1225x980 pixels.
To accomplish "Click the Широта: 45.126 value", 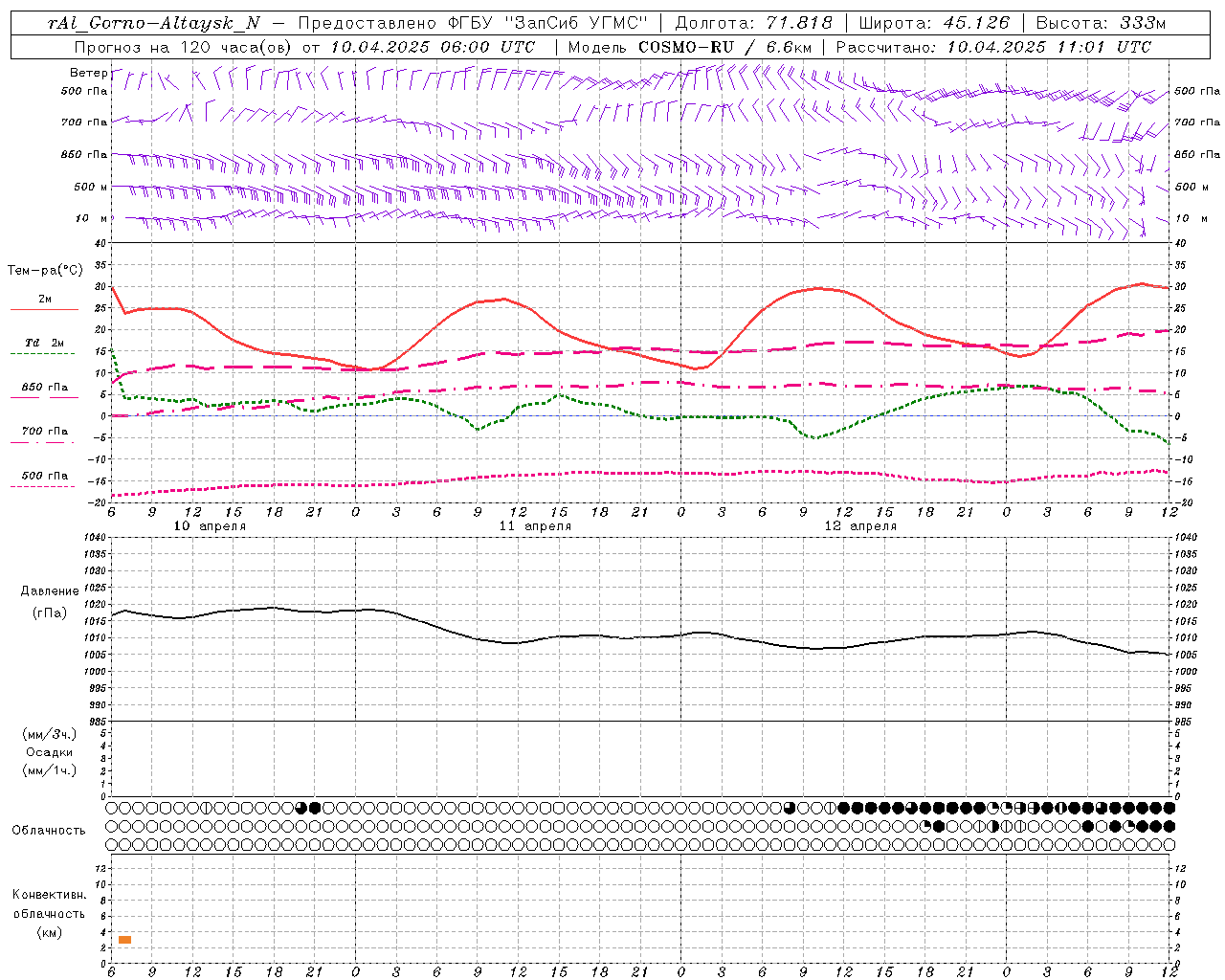I will (934, 24).
